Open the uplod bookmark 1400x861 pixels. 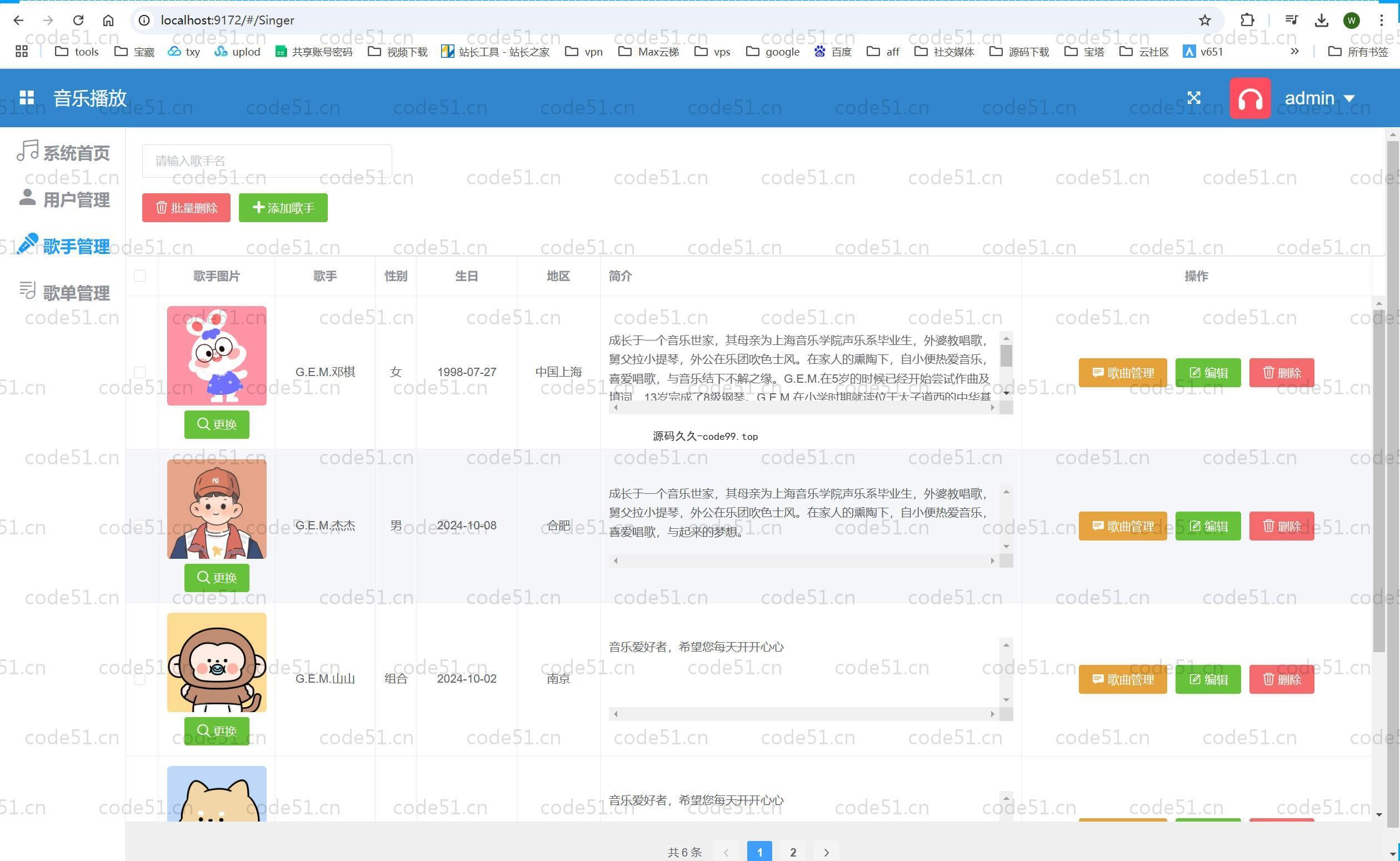pos(237,52)
